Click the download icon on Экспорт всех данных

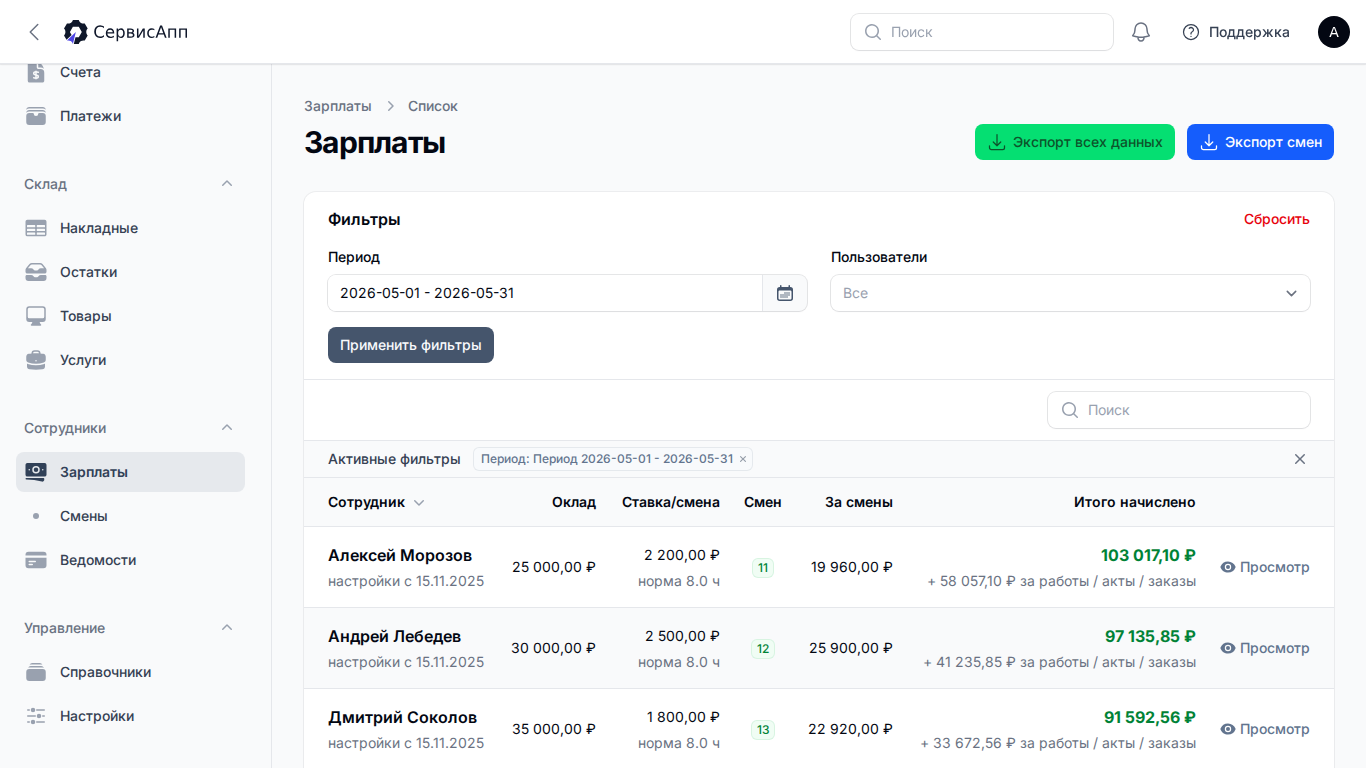tap(996, 142)
